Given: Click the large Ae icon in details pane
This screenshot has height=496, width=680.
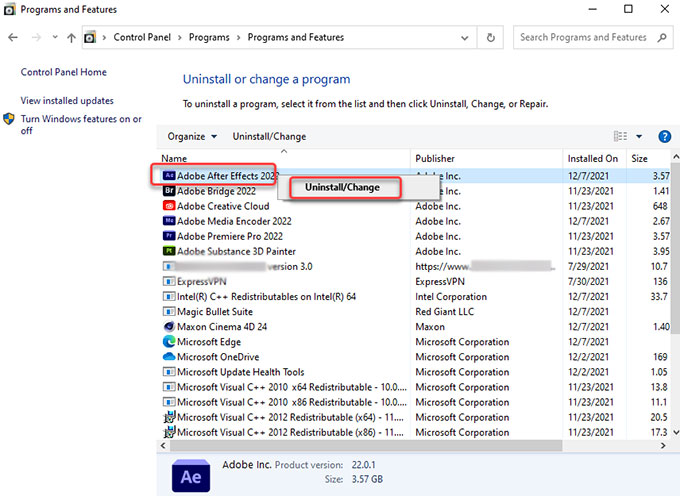Looking at the screenshot, I should (191, 476).
